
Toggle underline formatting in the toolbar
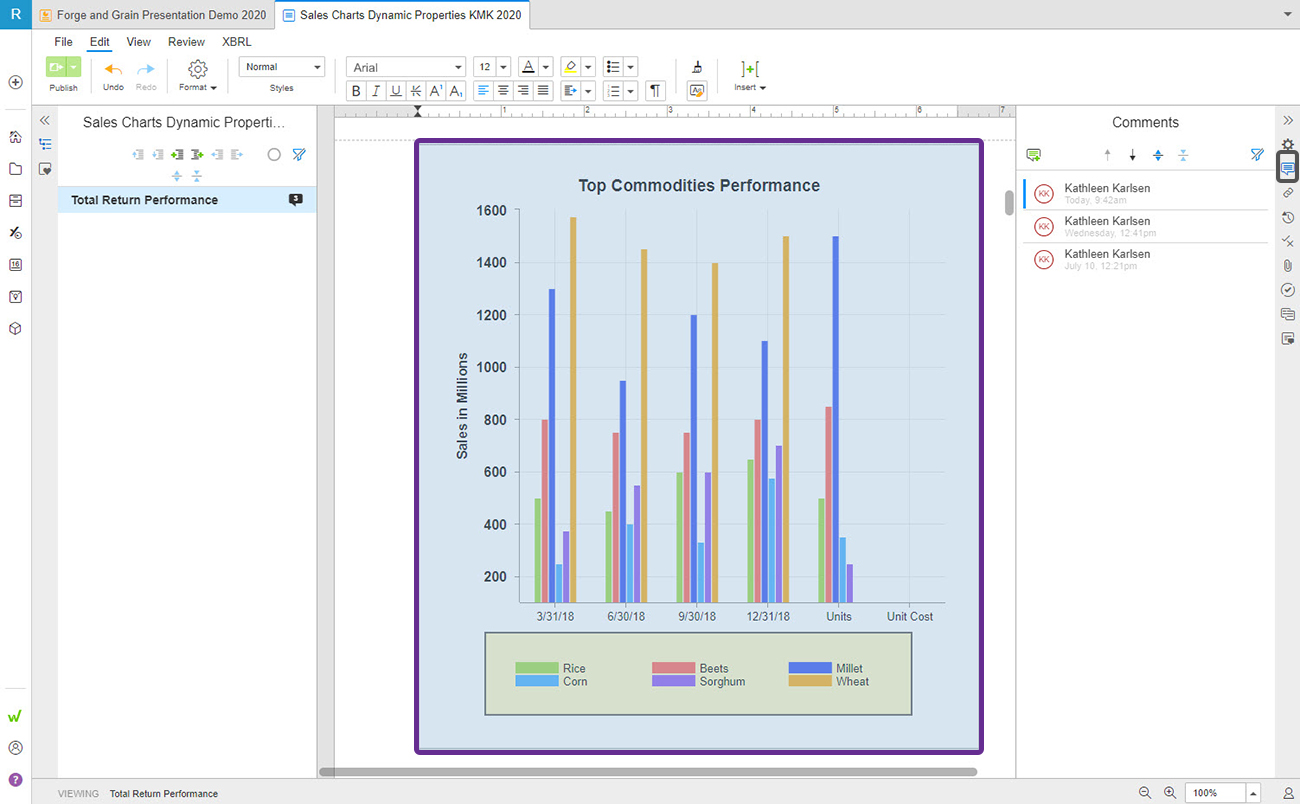click(396, 90)
